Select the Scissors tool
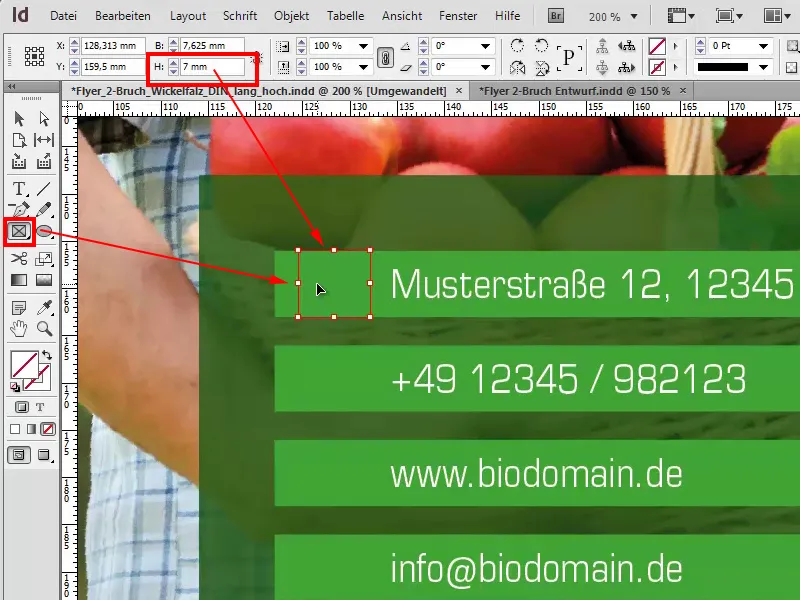The width and height of the screenshot is (800, 600). 19,259
